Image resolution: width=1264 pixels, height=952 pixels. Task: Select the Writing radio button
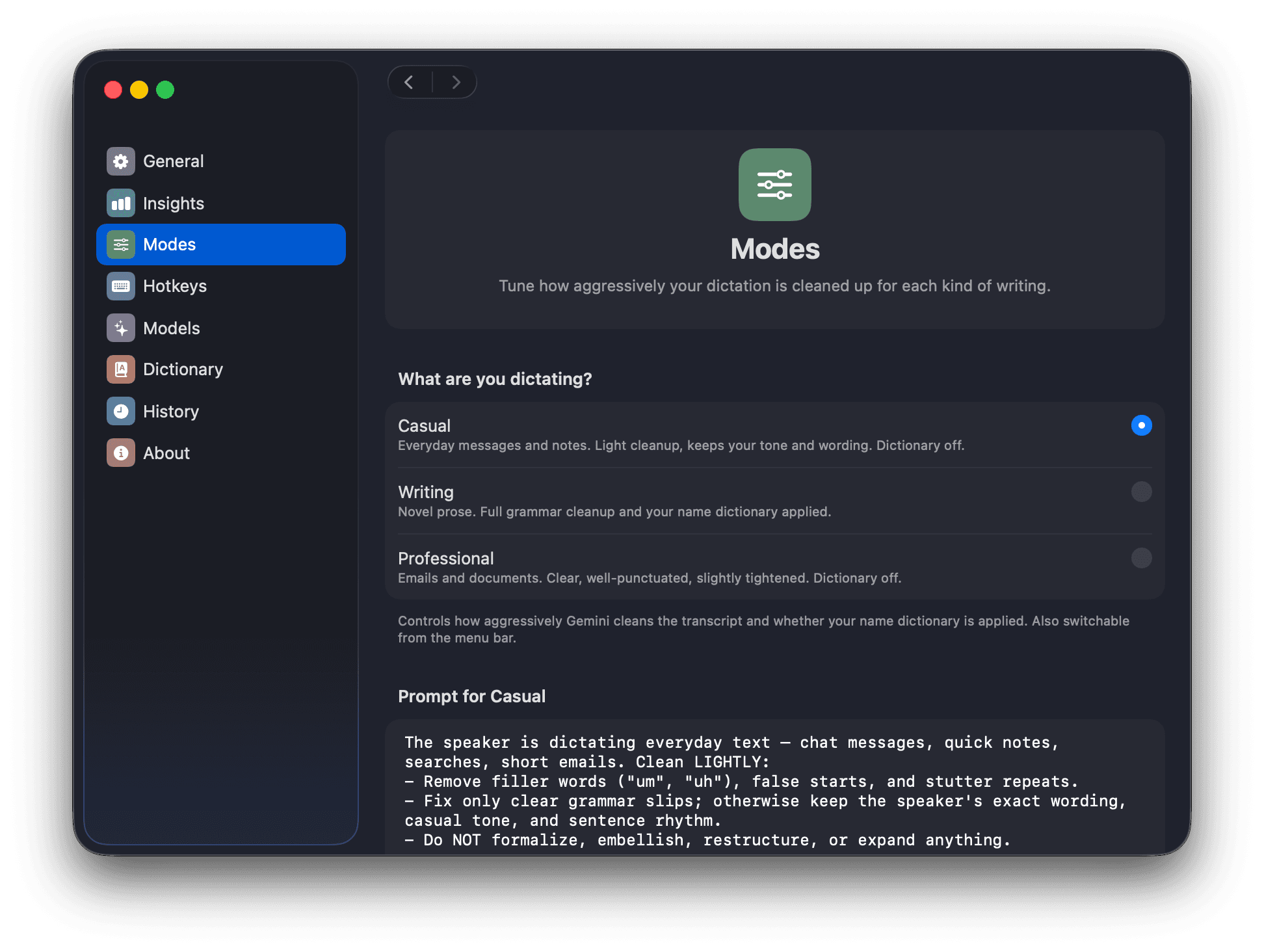[1141, 492]
